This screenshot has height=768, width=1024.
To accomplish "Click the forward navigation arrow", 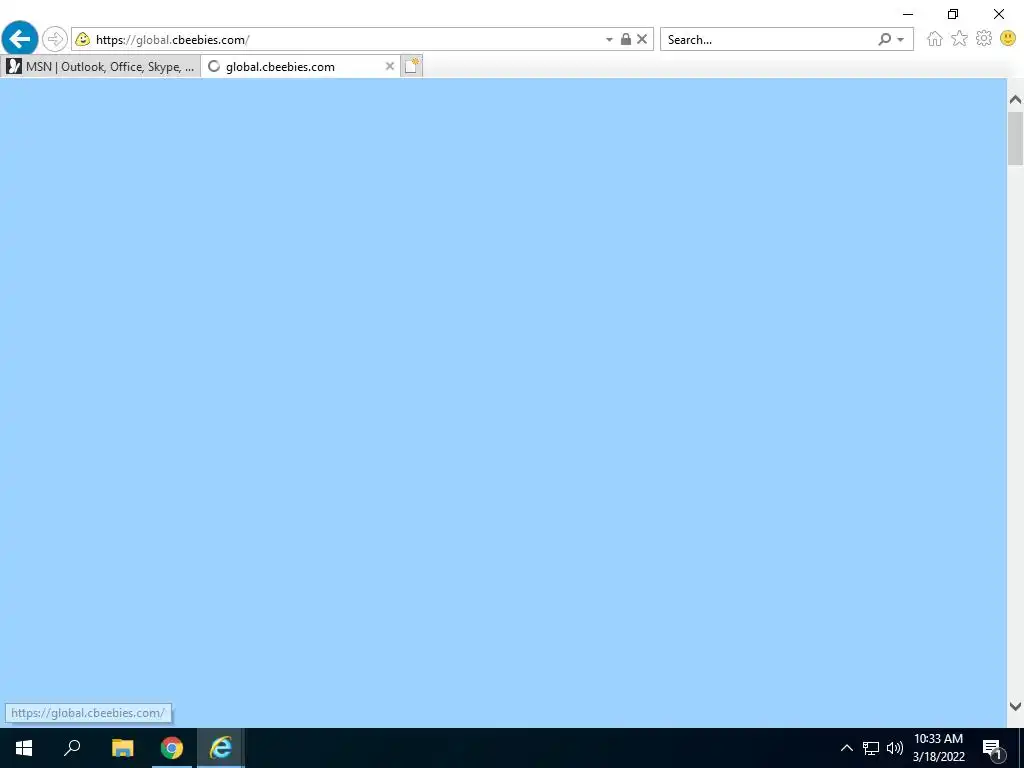I will pyautogui.click(x=55, y=39).
